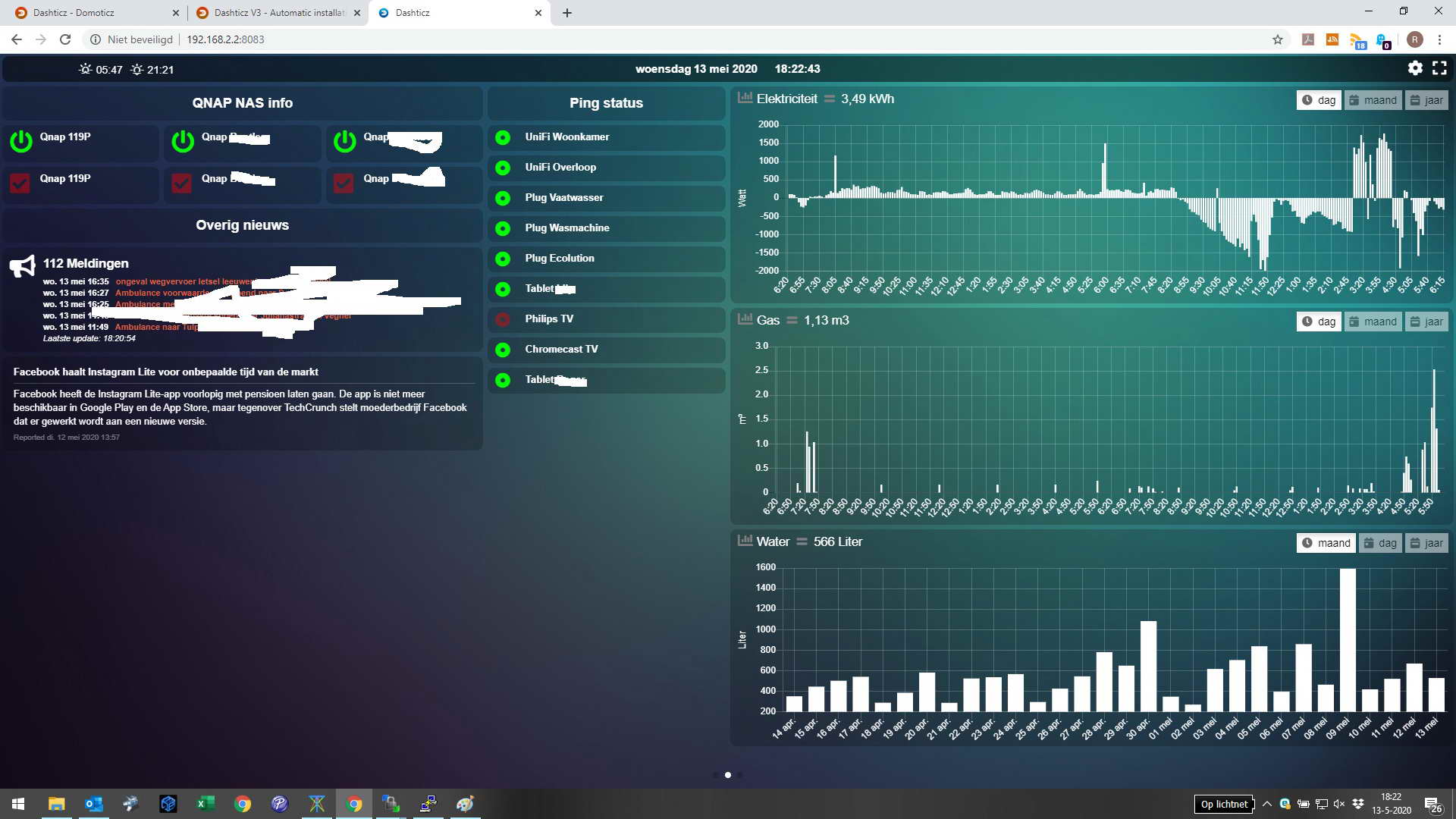
Task: Select 'dag' range for Elektriciteit graph
Action: pyautogui.click(x=1319, y=100)
